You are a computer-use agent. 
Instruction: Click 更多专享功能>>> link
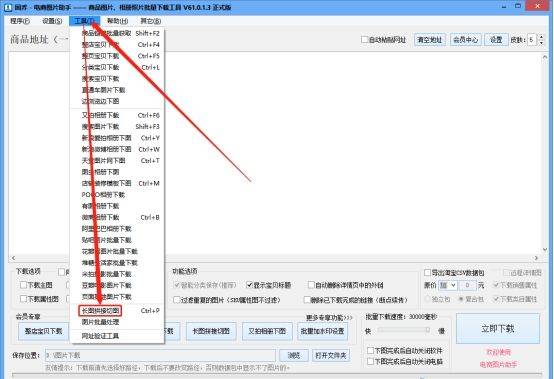329,318
